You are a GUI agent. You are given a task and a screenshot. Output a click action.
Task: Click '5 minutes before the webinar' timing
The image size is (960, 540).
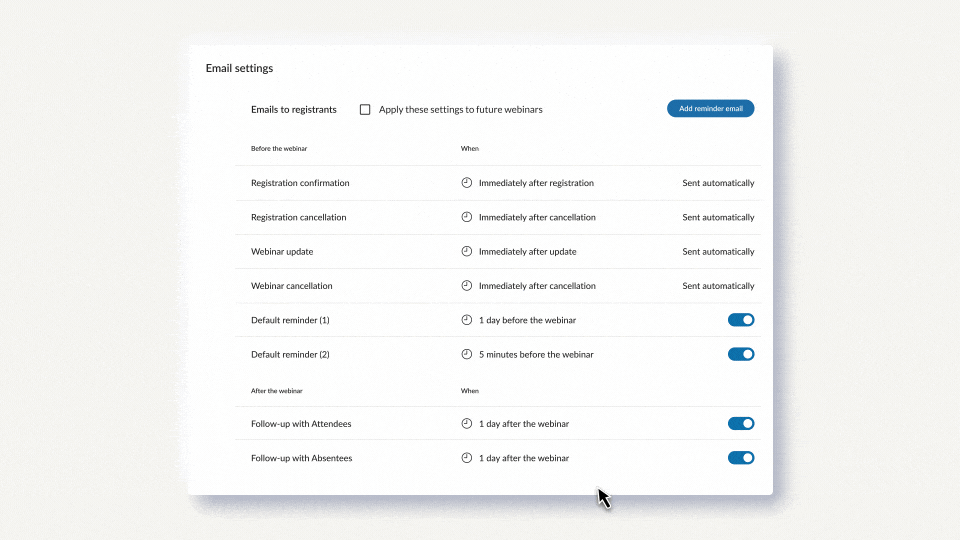pyautogui.click(x=536, y=354)
